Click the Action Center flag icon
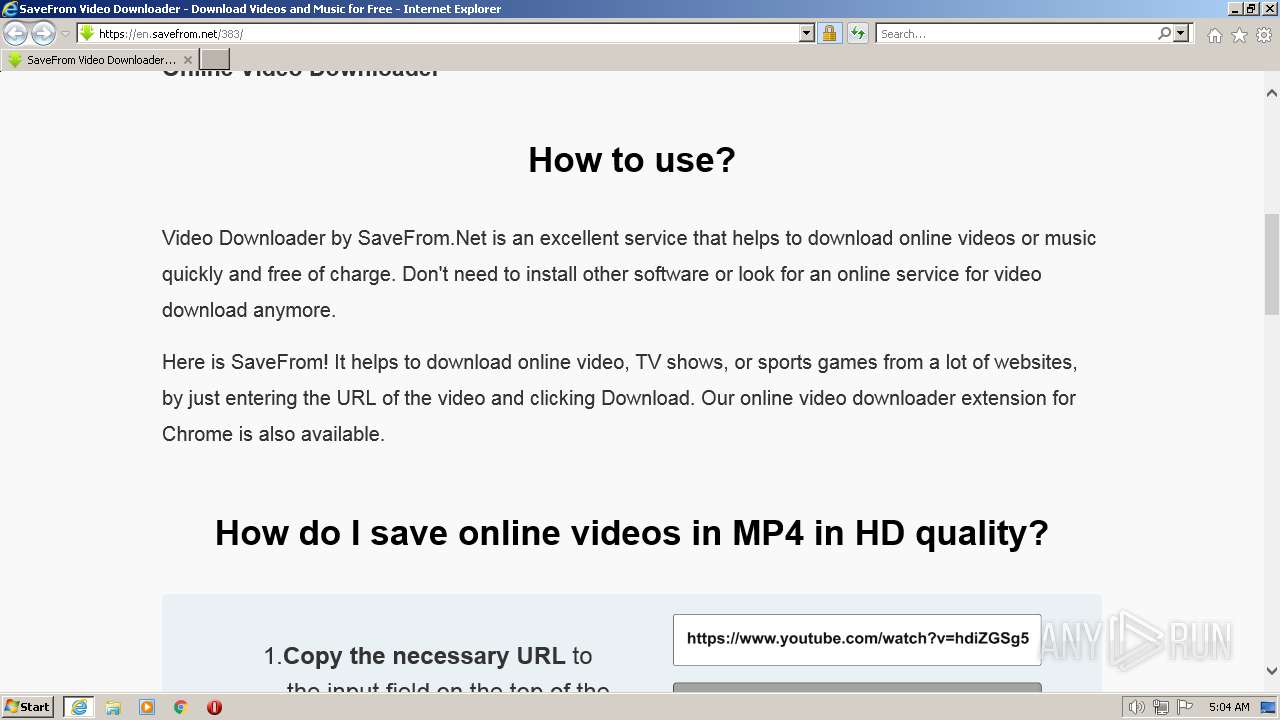 [1183, 707]
